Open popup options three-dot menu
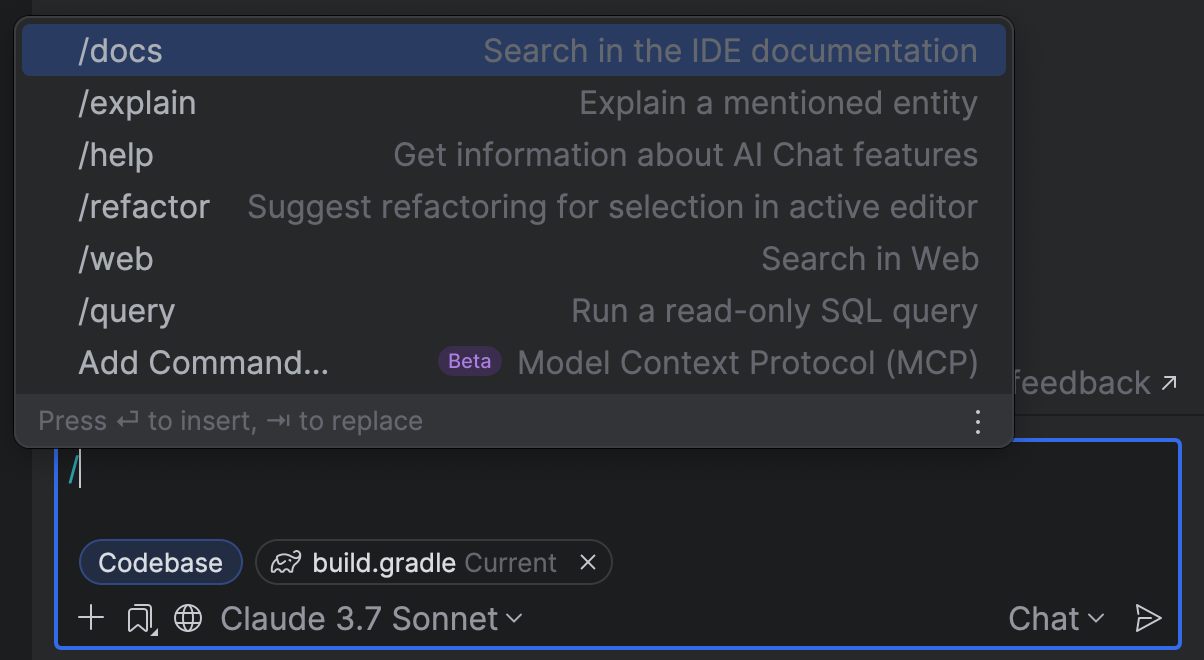This screenshot has width=1204, height=660. pos(978,421)
